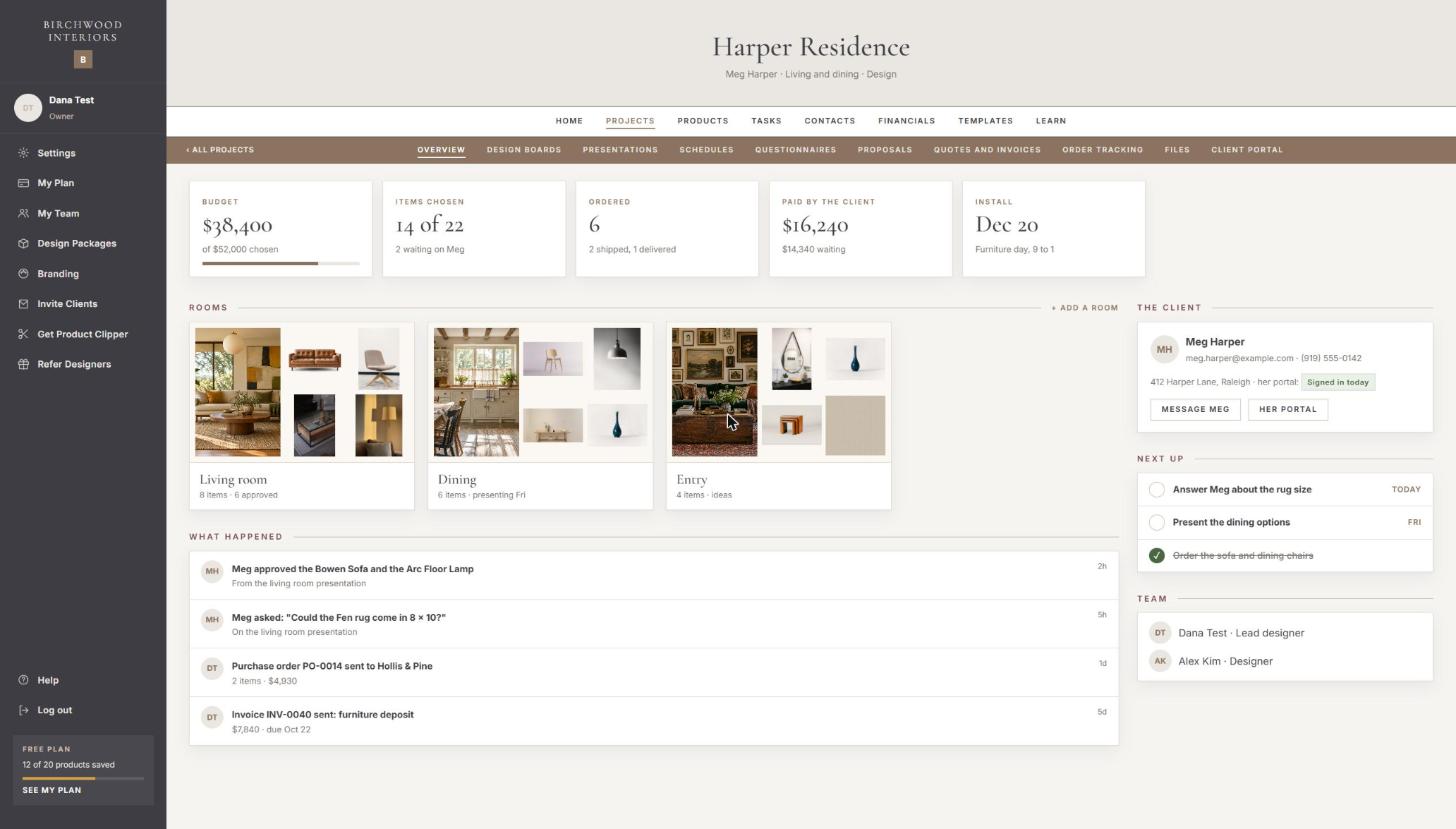Click See My Plan link

click(52, 790)
